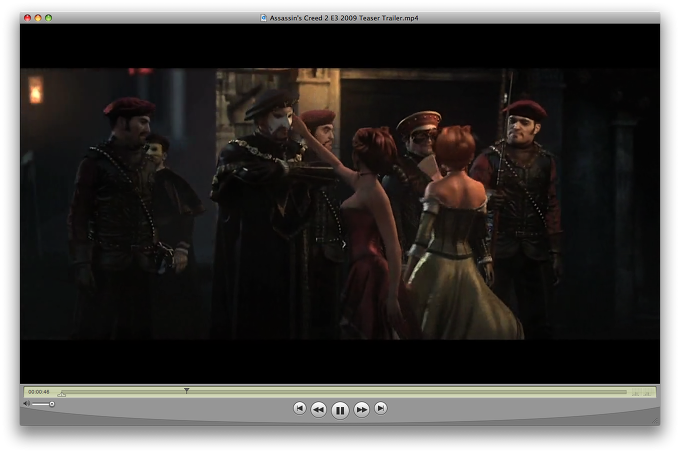Jump to the start of the movie

pyautogui.click(x=299, y=408)
